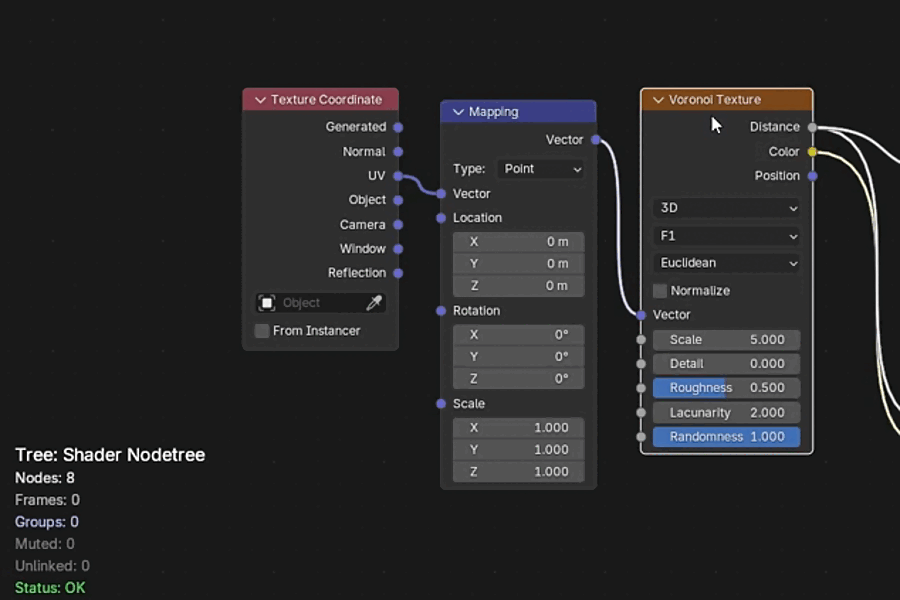Click the "Status: OK" text

[x=50, y=588]
